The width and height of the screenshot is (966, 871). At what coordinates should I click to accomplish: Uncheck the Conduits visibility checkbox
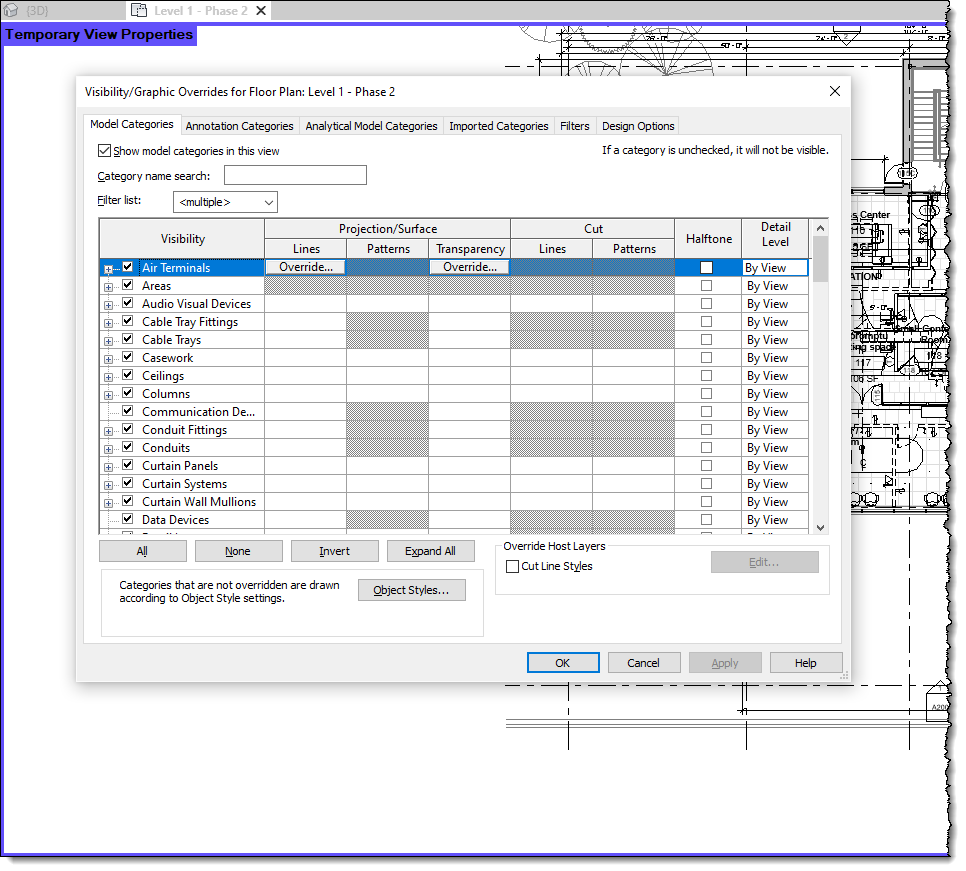click(x=127, y=447)
